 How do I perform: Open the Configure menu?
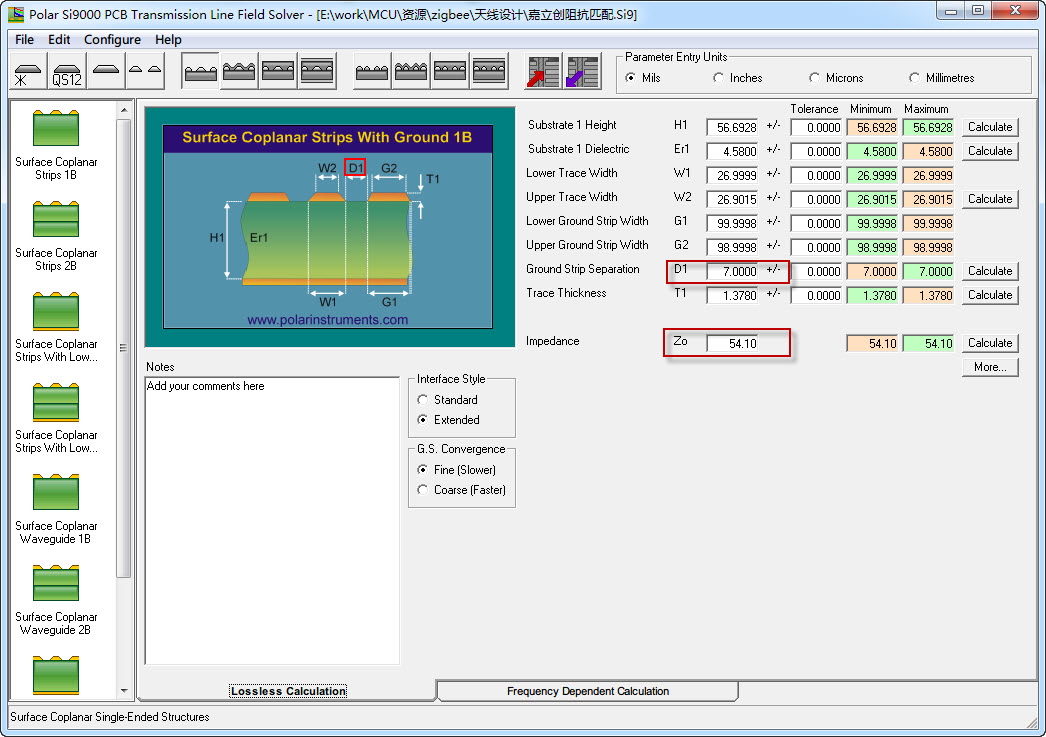coord(112,39)
